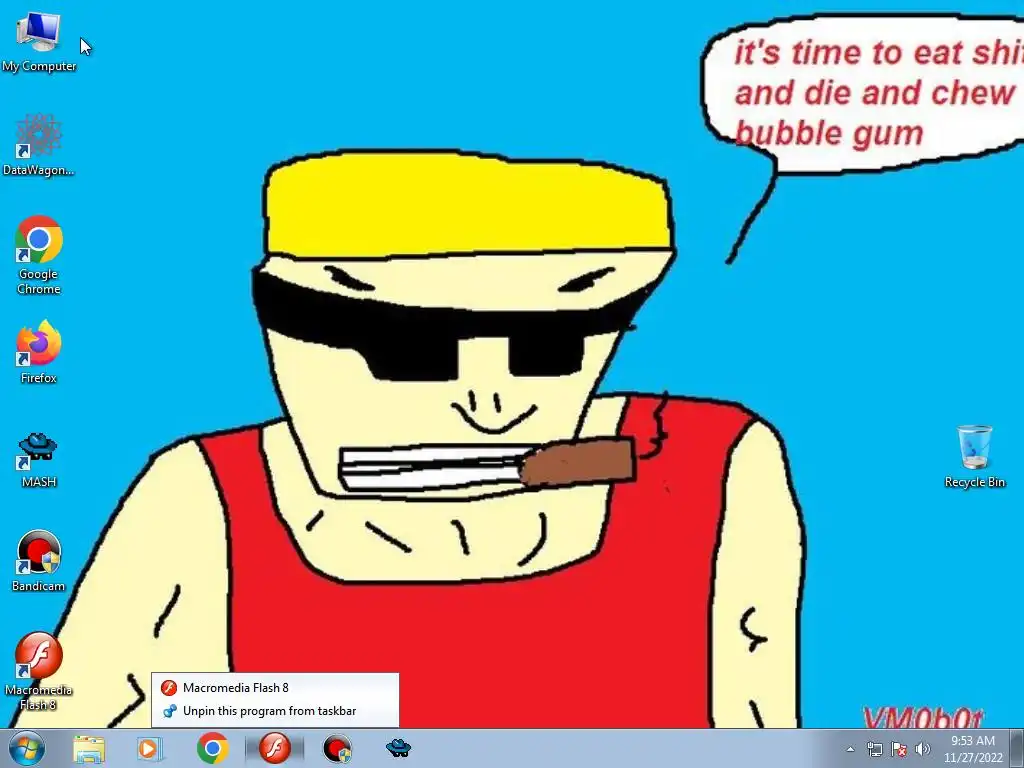Show hidden system tray icons

pyautogui.click(x=850, y=749)
